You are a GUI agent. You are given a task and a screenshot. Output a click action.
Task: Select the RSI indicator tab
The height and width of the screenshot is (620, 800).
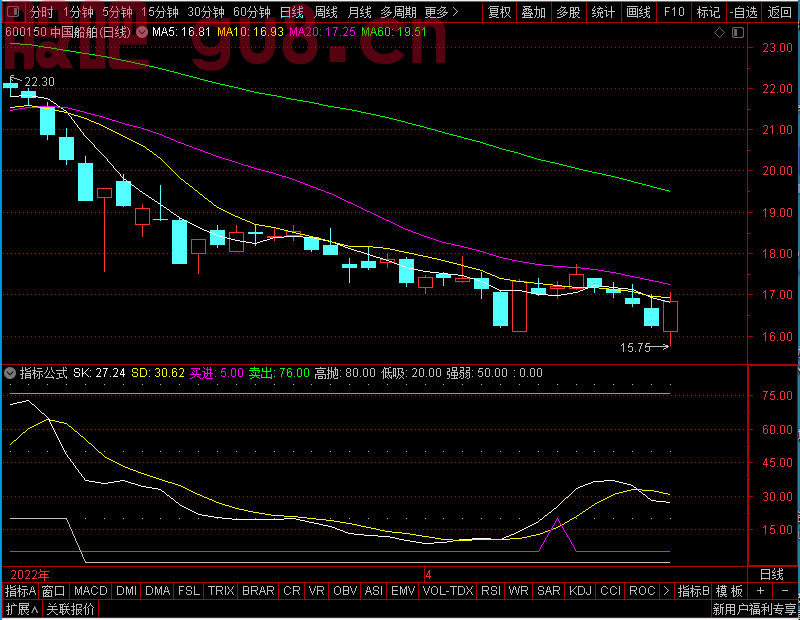click(x=491, y=591)
